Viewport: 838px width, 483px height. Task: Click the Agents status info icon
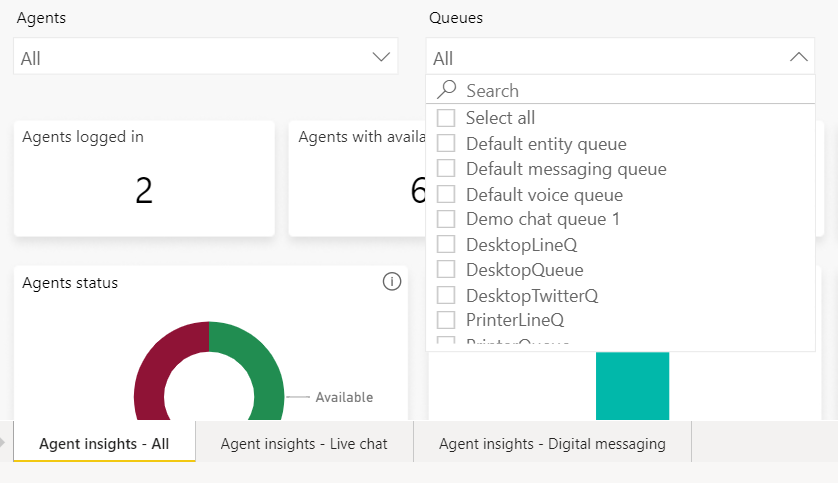[x=392, y=282]
